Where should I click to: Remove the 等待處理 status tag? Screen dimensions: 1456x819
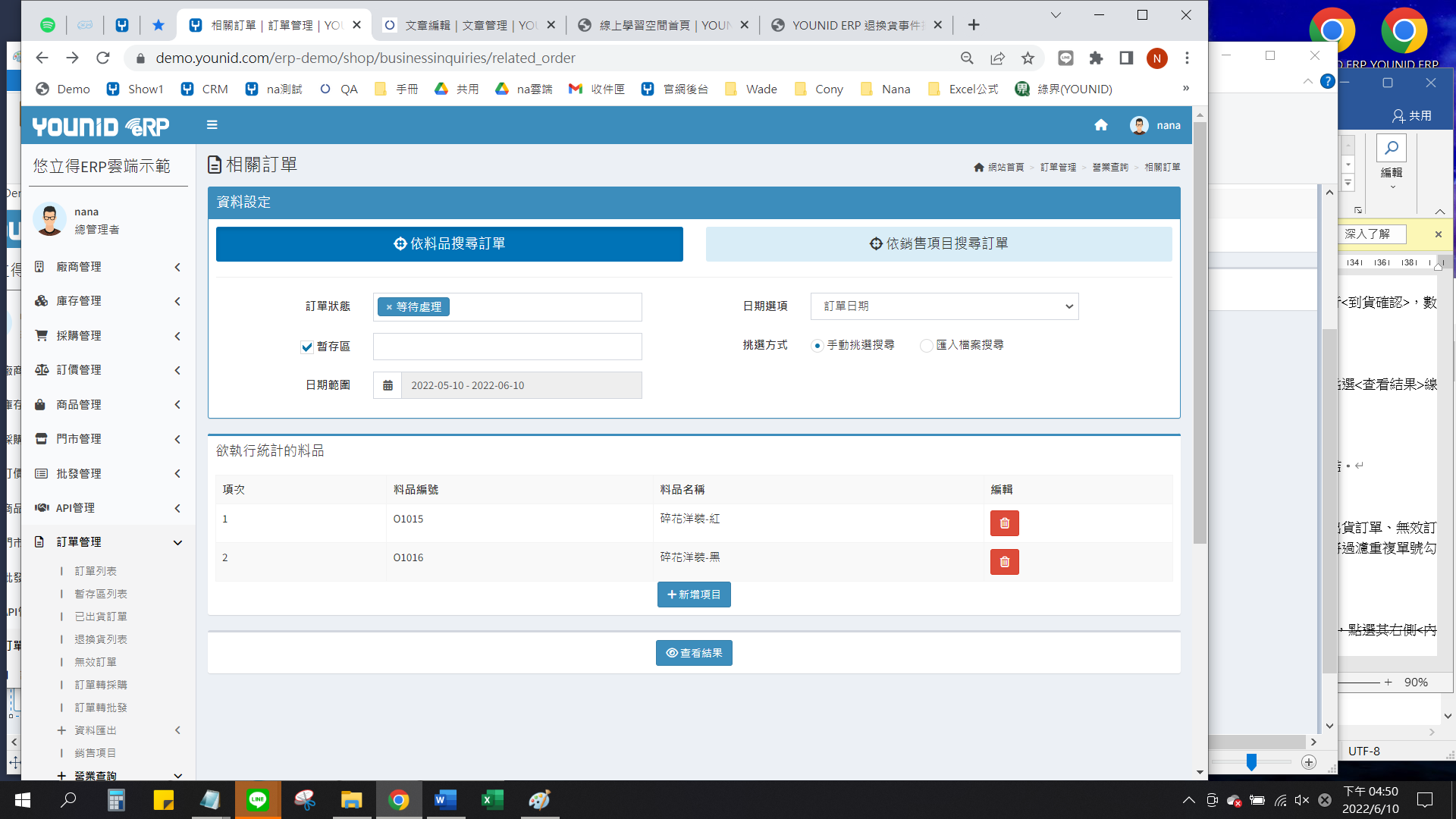click(389, 307)
